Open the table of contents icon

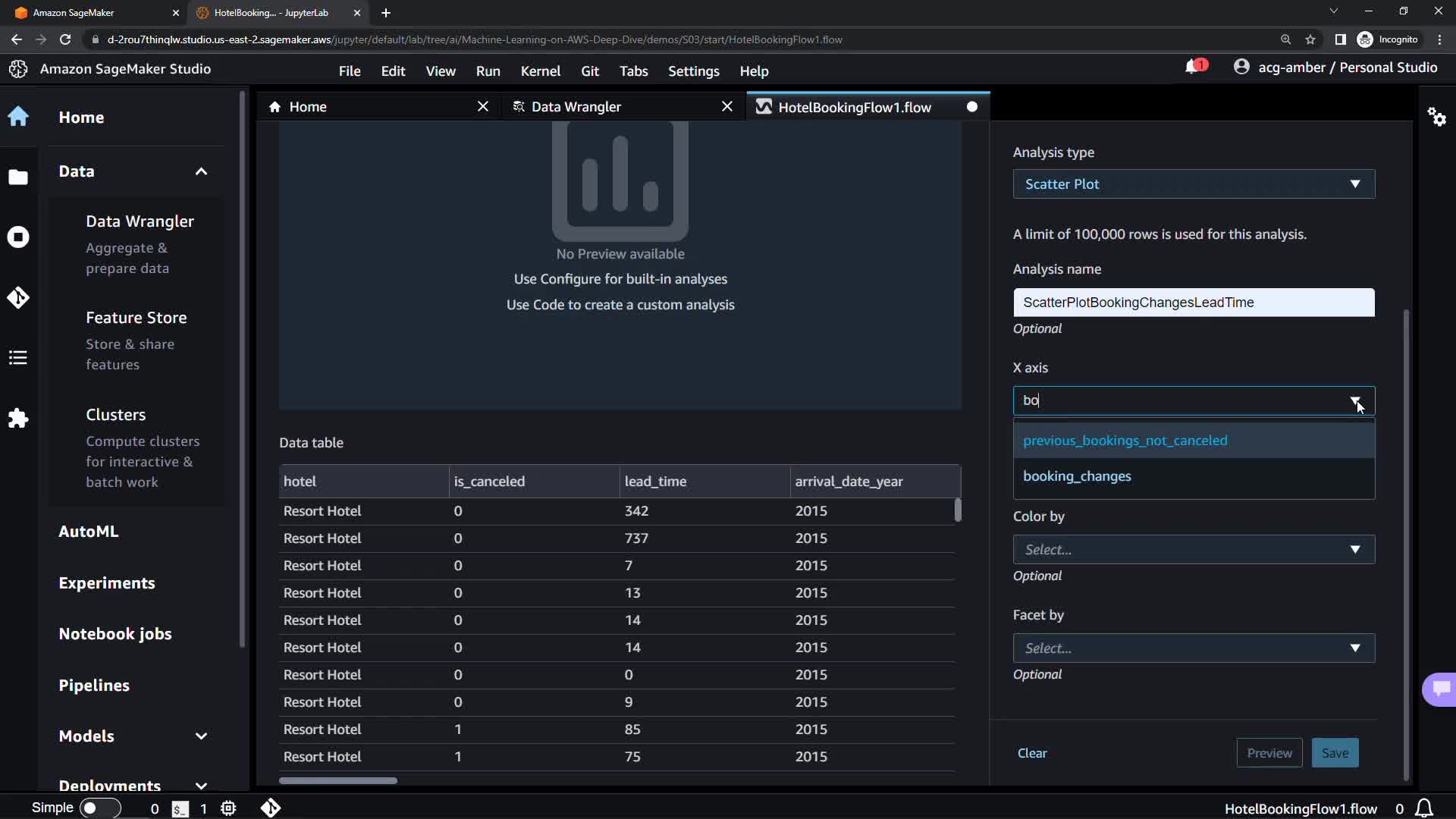coord(18,357)
